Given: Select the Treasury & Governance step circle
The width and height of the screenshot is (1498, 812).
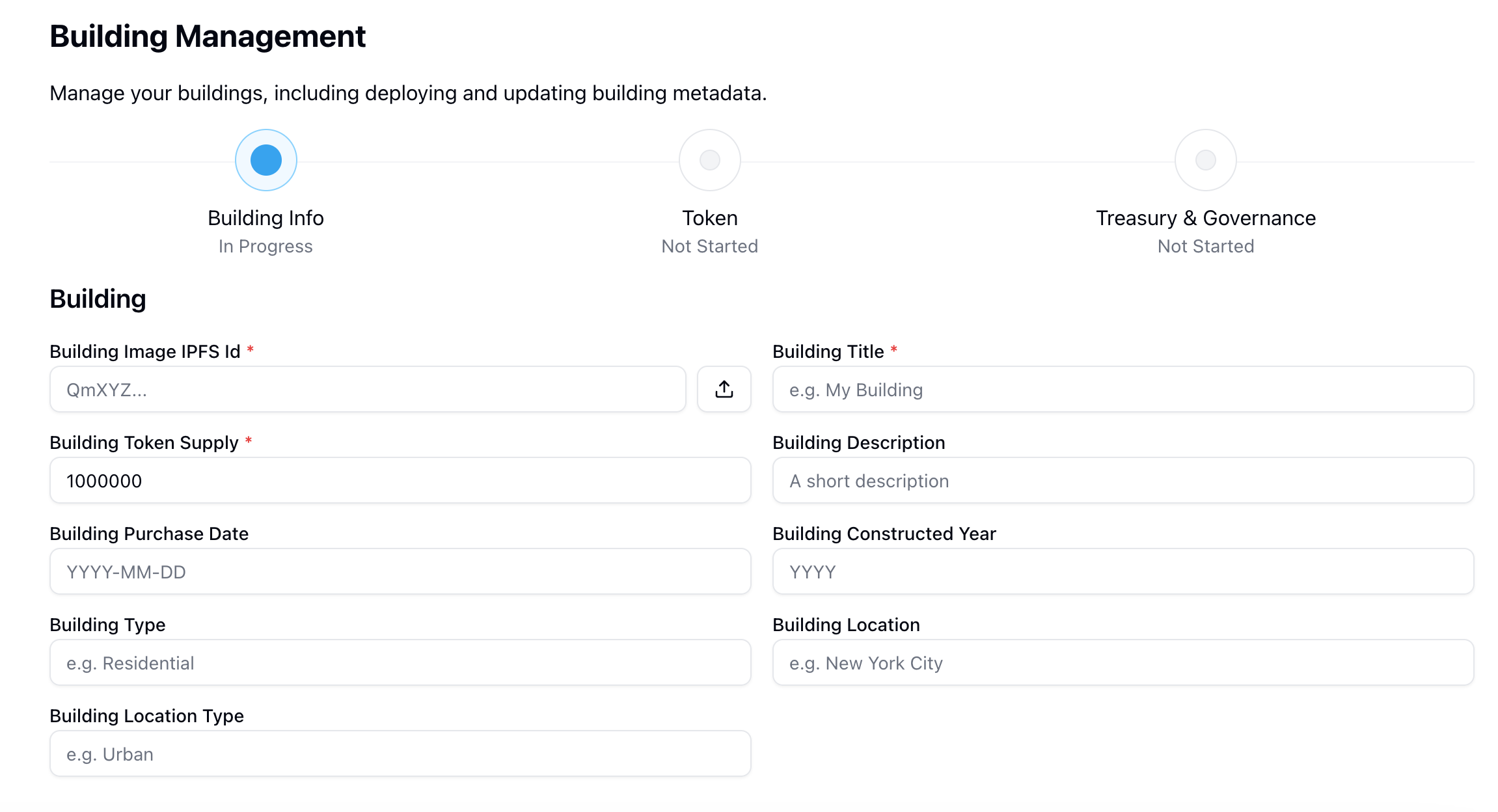Looking at the screenshot, I should click(1205, 160).
